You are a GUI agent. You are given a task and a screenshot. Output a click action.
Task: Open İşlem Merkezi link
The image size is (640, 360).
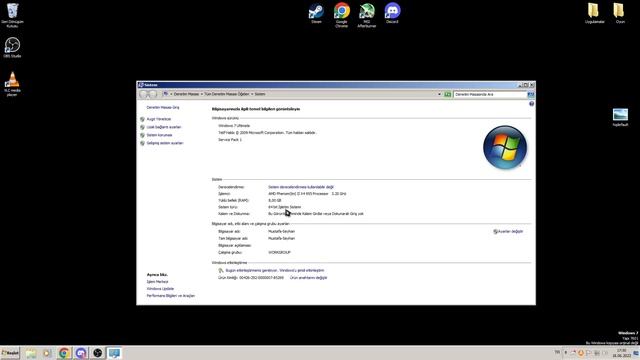click(x=157, y=282)
